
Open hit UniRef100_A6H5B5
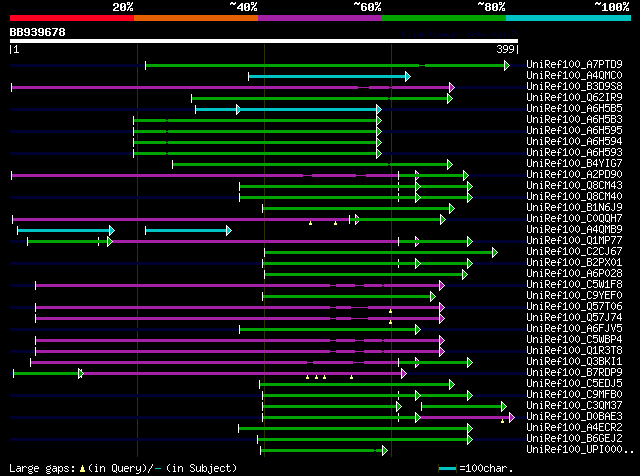pos(574,108)
